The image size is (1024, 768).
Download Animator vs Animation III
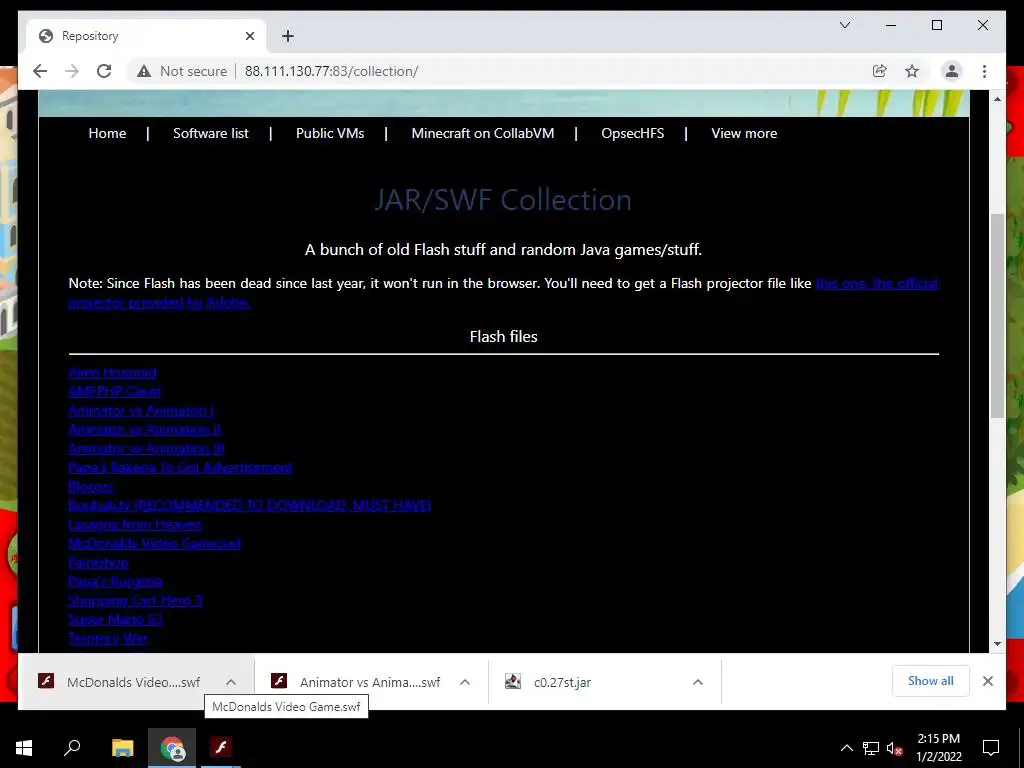coord(146,448)
